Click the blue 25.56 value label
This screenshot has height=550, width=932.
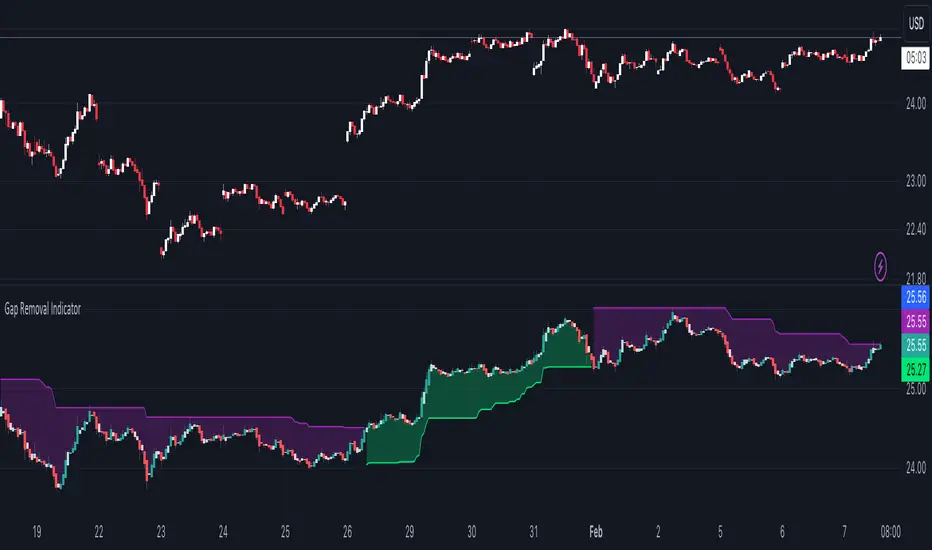(x=915, y=297)
